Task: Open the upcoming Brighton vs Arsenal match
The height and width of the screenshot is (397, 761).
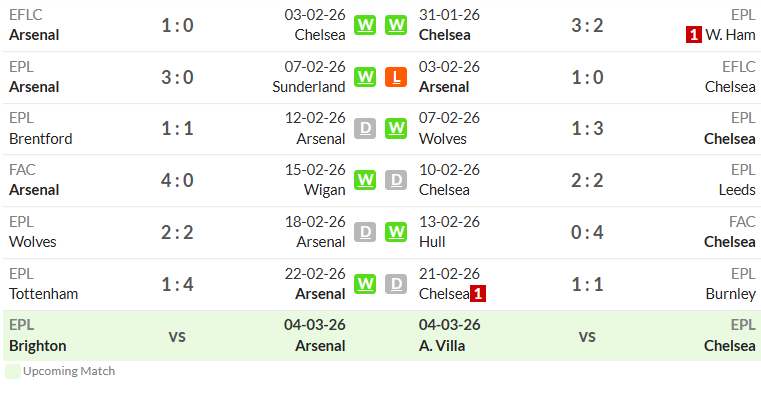Action: (177, 335)
